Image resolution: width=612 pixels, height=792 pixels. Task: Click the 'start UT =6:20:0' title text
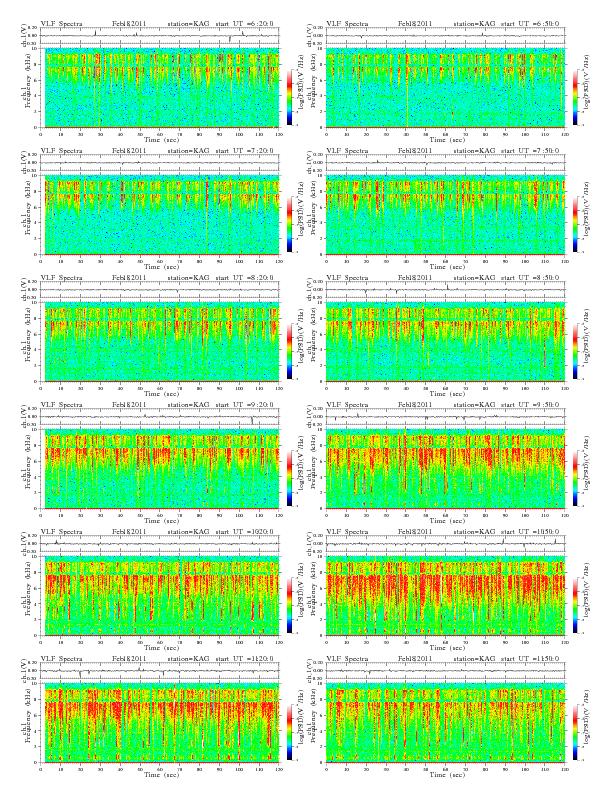point(244,24)
